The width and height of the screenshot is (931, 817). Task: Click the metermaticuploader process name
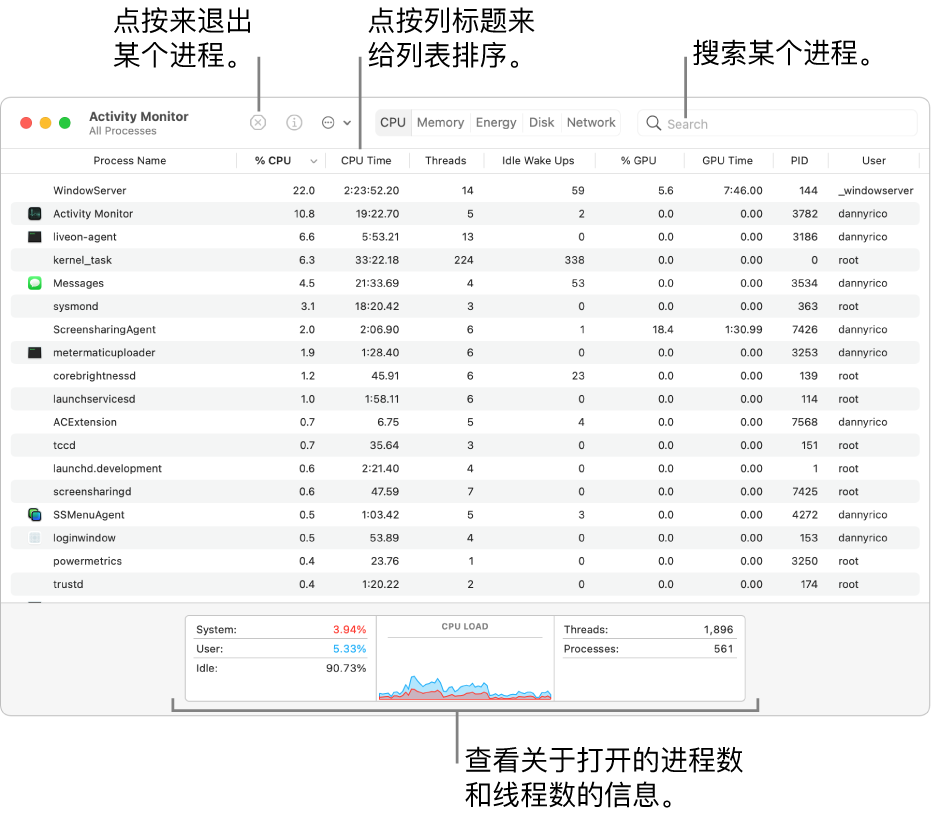coord(104,353)
